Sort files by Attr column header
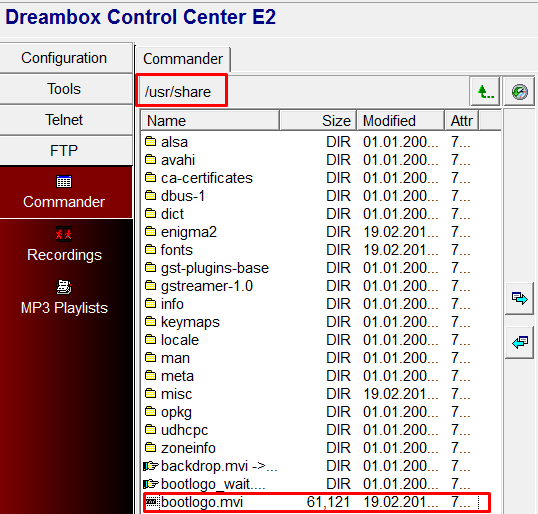 point(461,121)
